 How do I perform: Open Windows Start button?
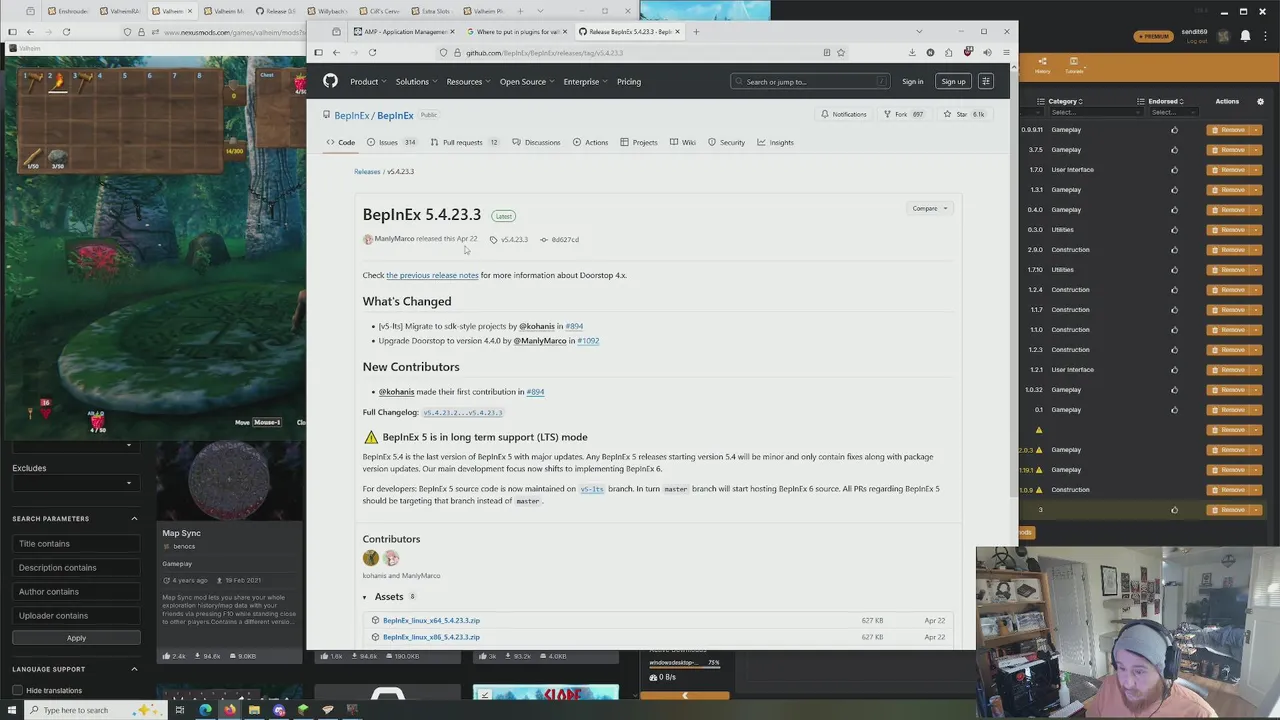point(12,710)
